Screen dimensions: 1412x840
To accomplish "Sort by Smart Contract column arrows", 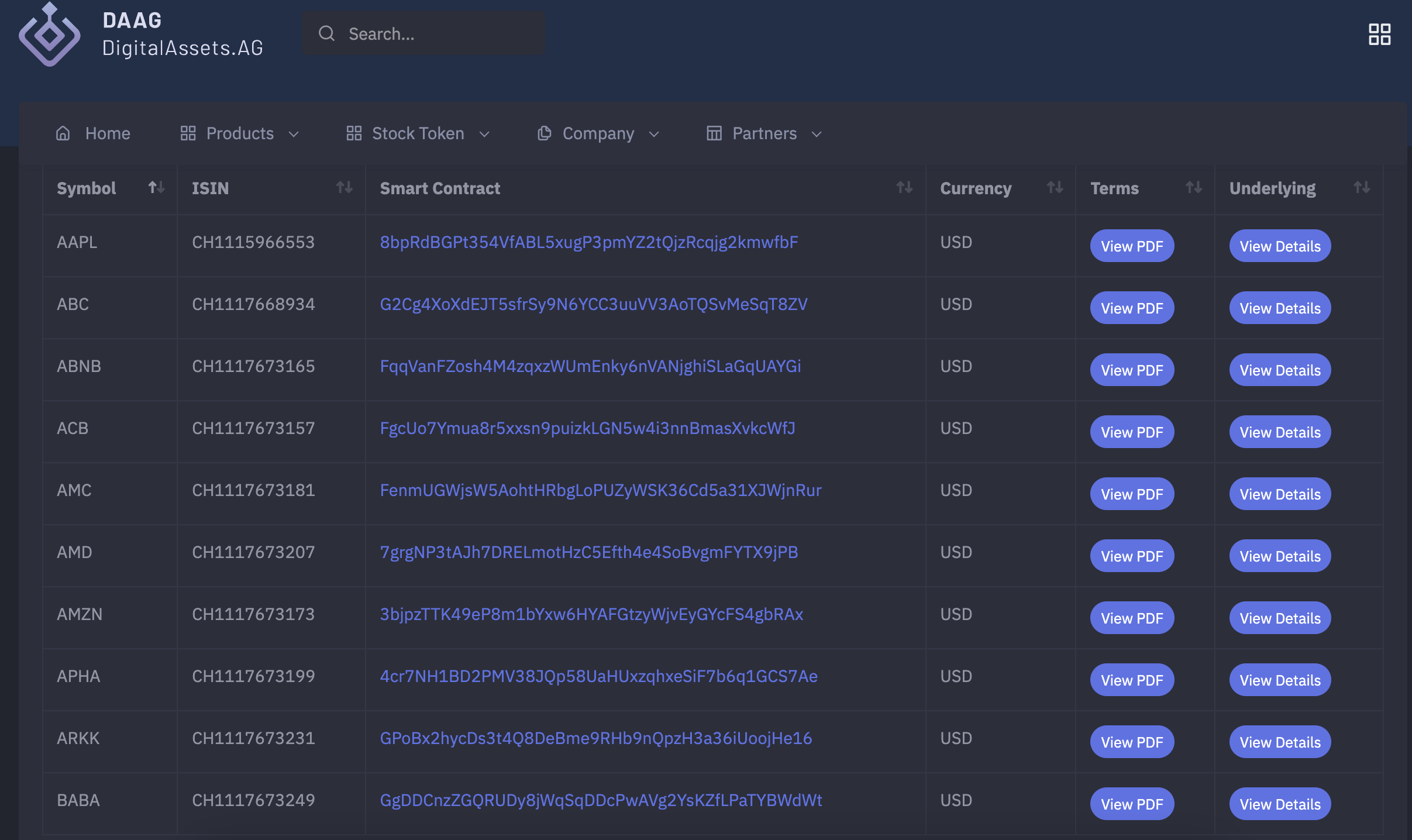I will click(904, 187).
